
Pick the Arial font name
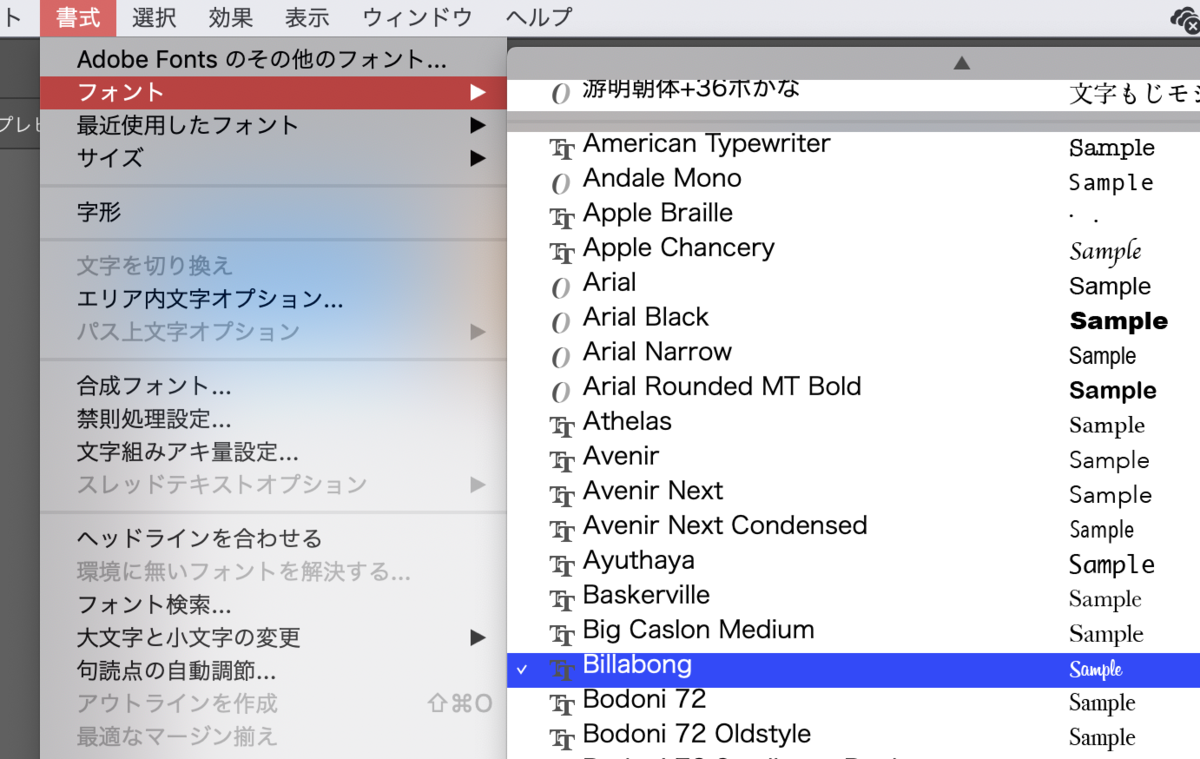(609, 282)
